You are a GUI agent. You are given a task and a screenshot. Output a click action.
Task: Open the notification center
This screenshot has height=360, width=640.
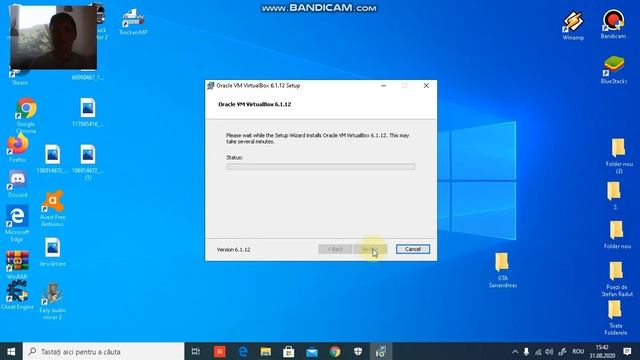pyautogui.click(x=627, y=351)
